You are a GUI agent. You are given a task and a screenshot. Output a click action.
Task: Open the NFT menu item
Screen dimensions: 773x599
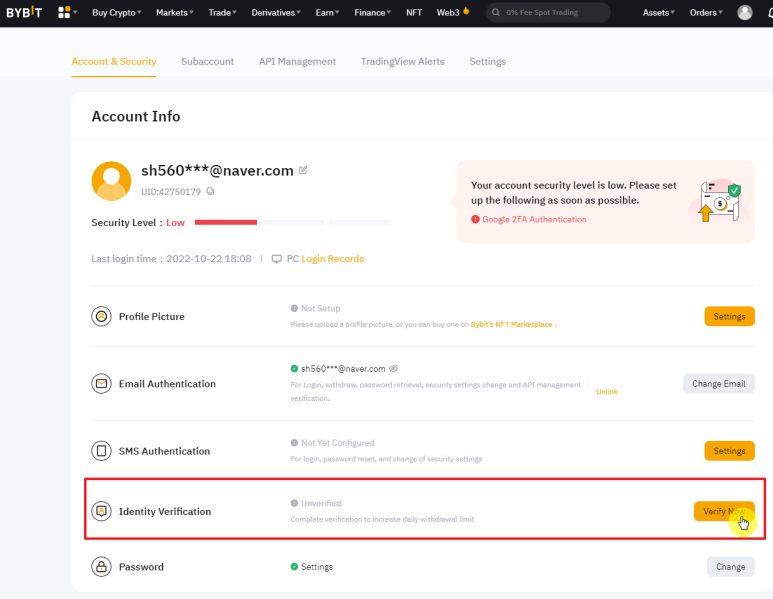tap(414, 12)
